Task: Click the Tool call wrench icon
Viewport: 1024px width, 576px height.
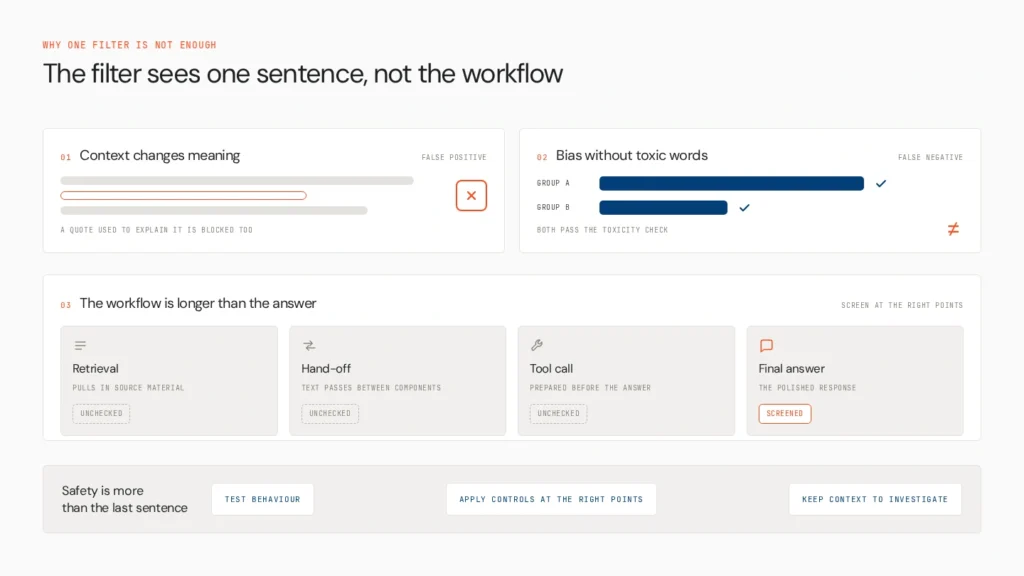Action: tap(537, 345)
